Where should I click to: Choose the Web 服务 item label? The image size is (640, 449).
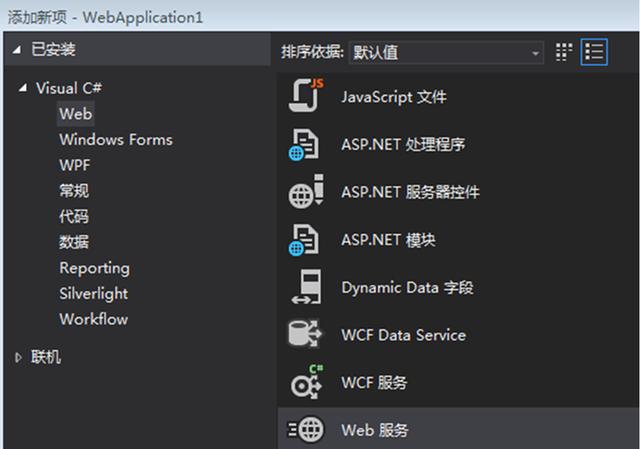[375, 430]
